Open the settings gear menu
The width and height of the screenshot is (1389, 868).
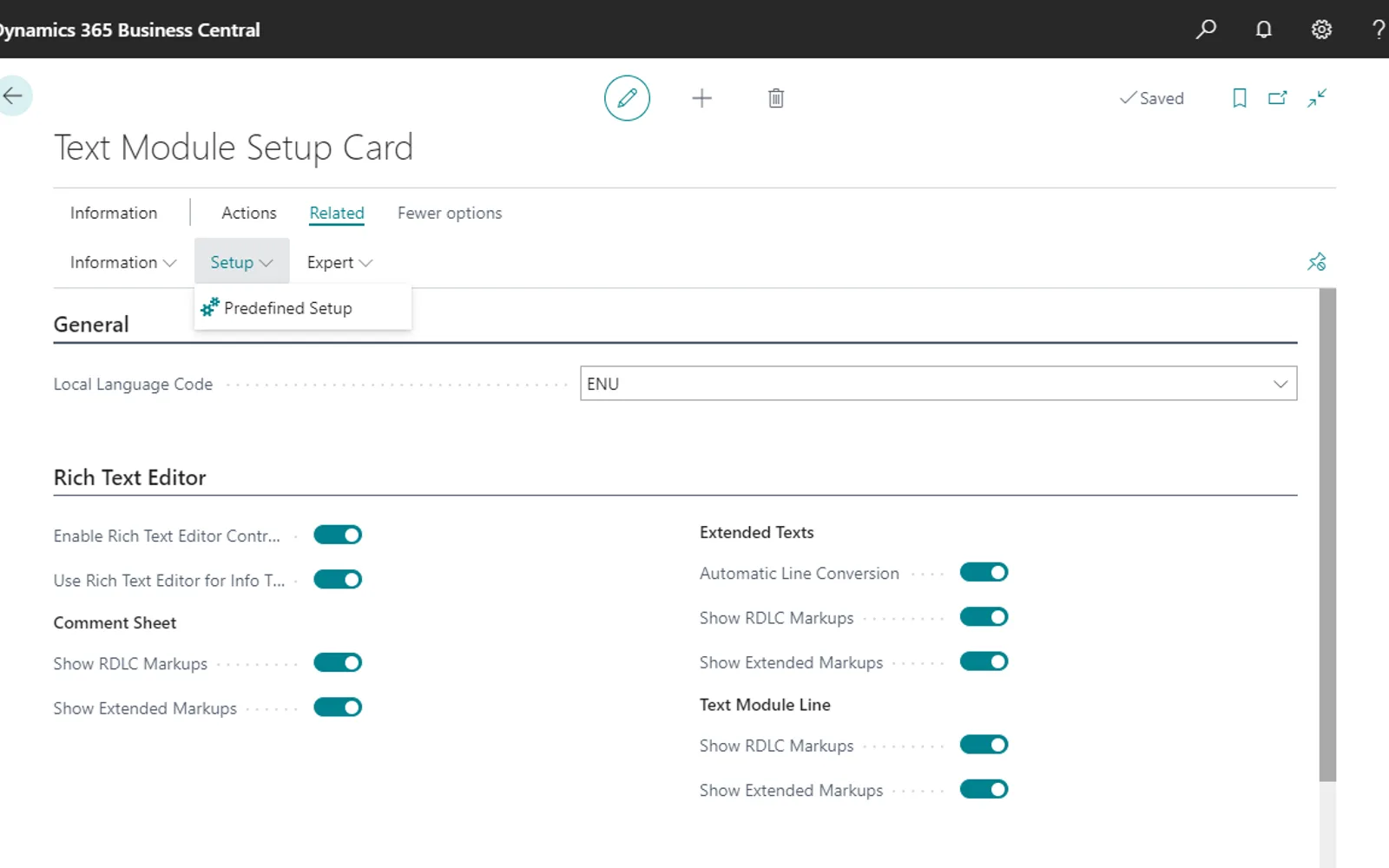click(x=1321, y=30)
